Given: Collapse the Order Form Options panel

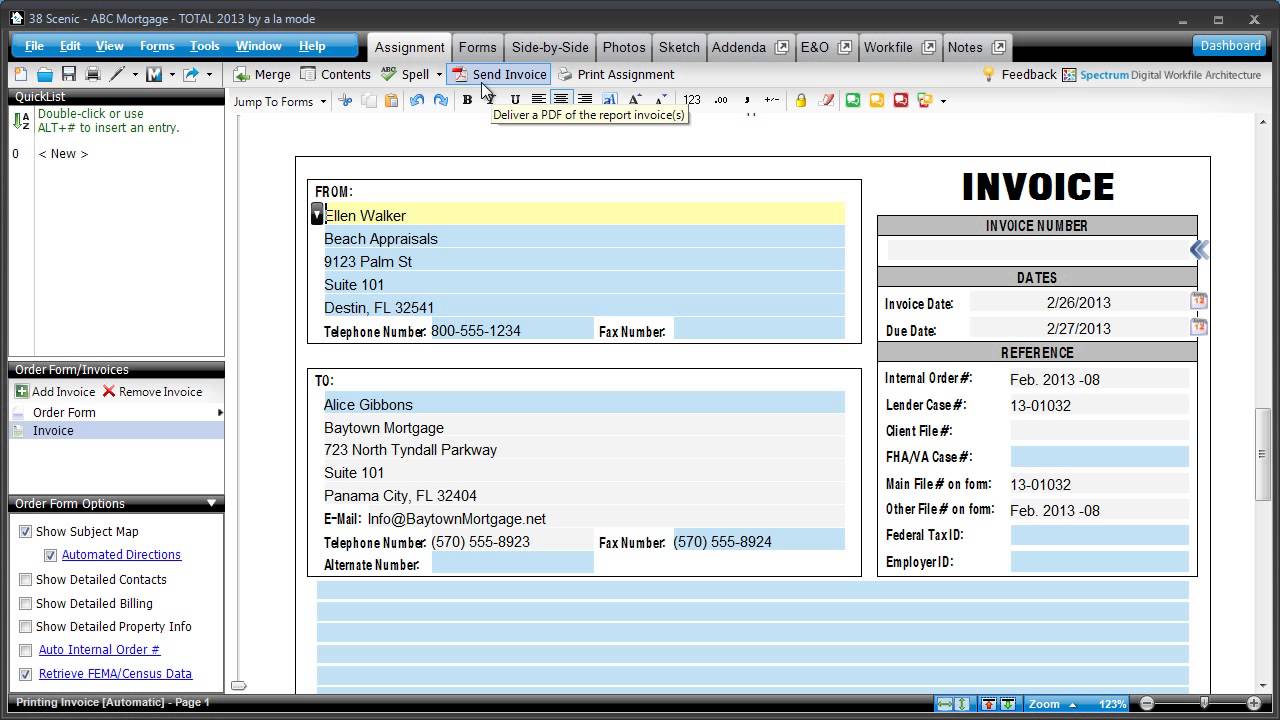Looking at the screenshot, I should coord(212,504).
